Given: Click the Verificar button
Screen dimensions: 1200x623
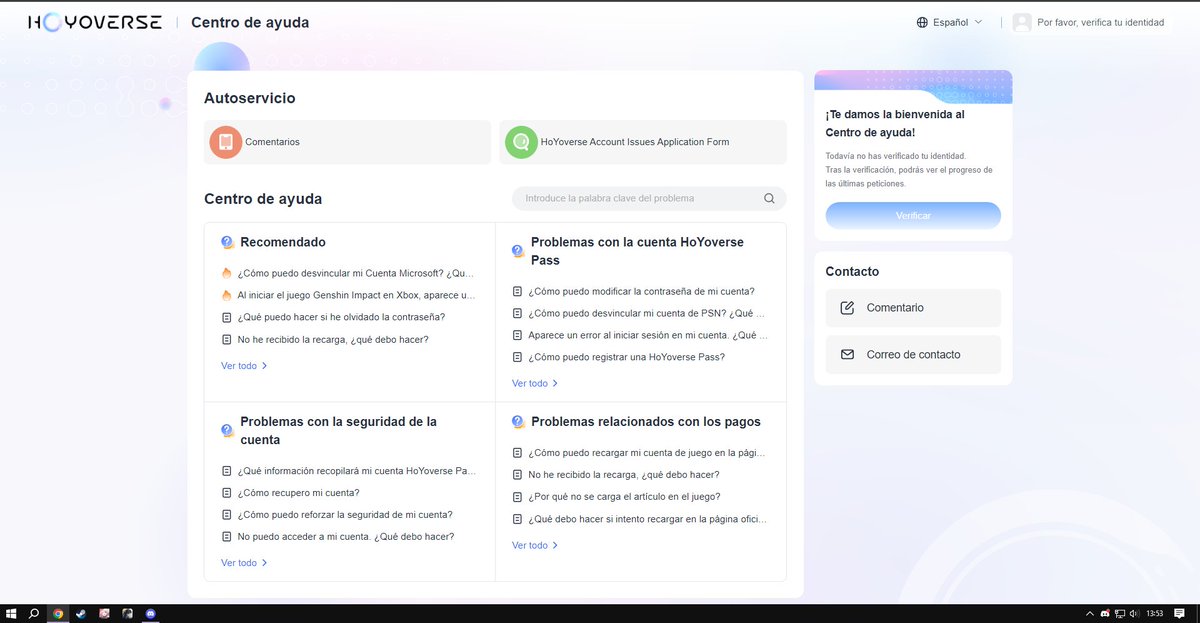Looking at the screenshot, I should (913, 215).
